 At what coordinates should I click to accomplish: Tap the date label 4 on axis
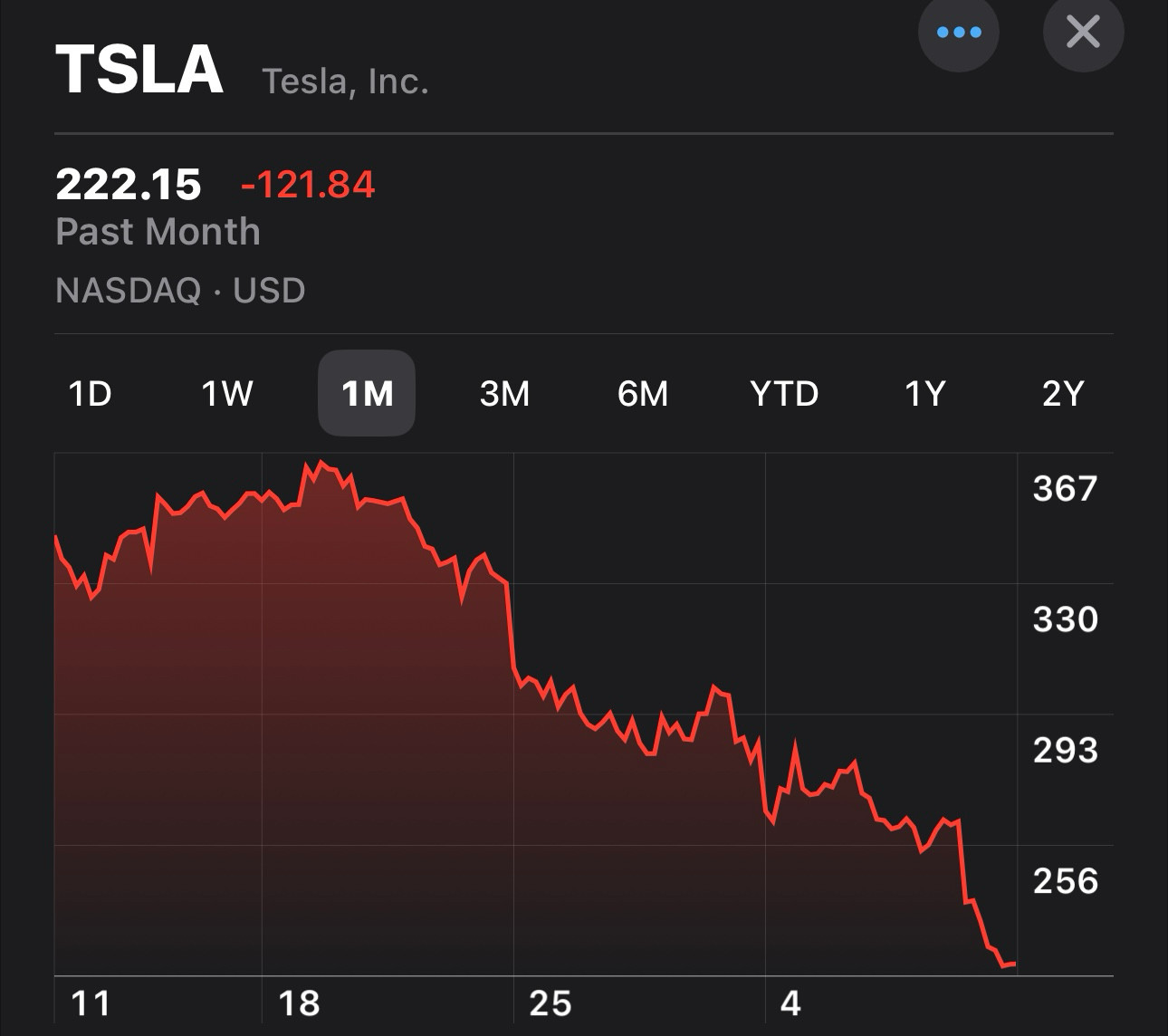coord(790,1003)
